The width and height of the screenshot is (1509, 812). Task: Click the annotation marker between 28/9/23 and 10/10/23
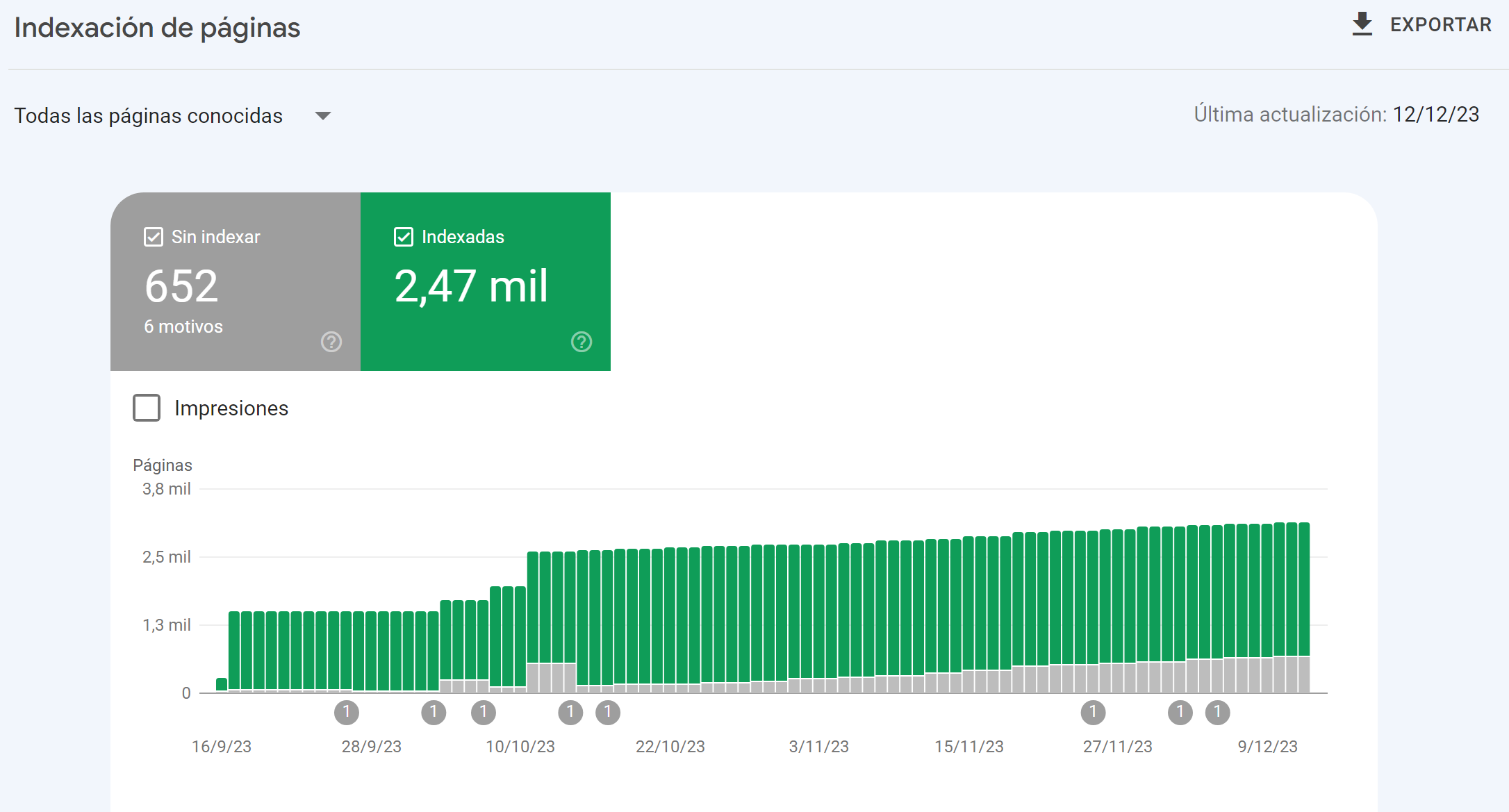pyautogui.click(x=434, y=712)
